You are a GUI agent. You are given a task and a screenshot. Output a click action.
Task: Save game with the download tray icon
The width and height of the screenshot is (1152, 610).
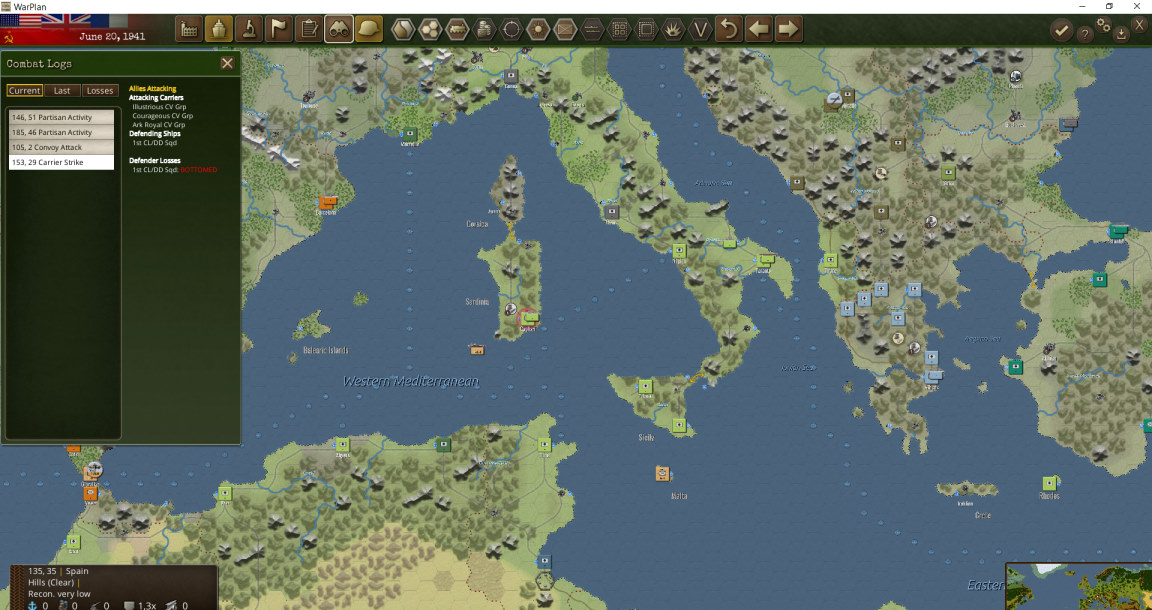(x=1121, y=34)
